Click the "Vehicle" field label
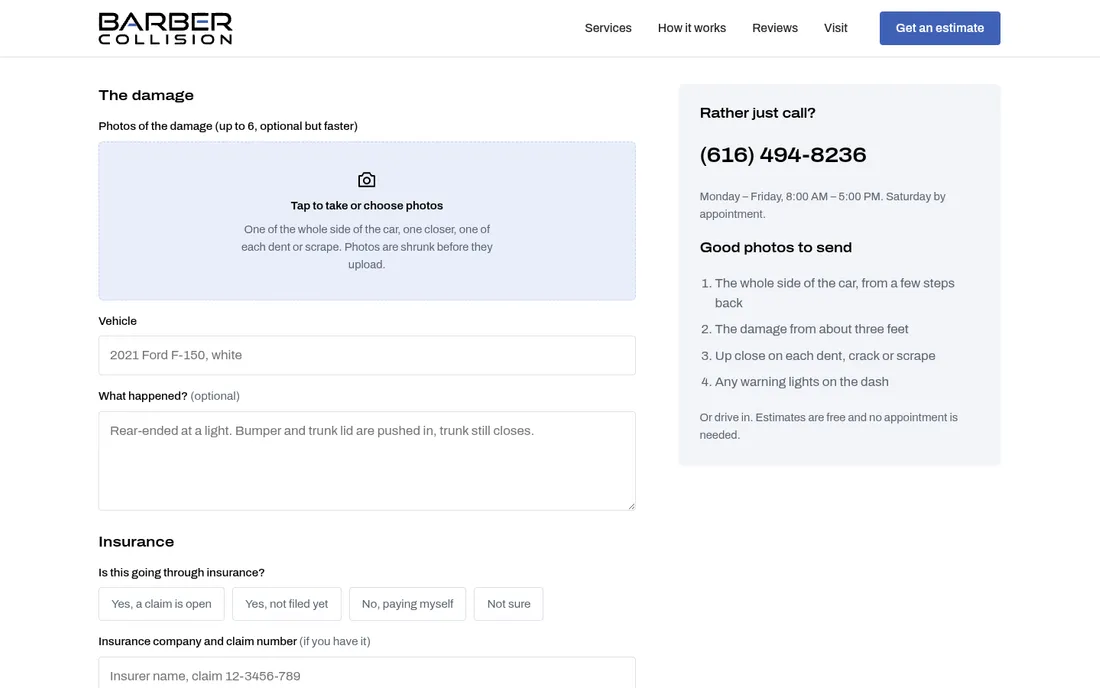Screen dimensions: 1100x688 click(117, 321)
